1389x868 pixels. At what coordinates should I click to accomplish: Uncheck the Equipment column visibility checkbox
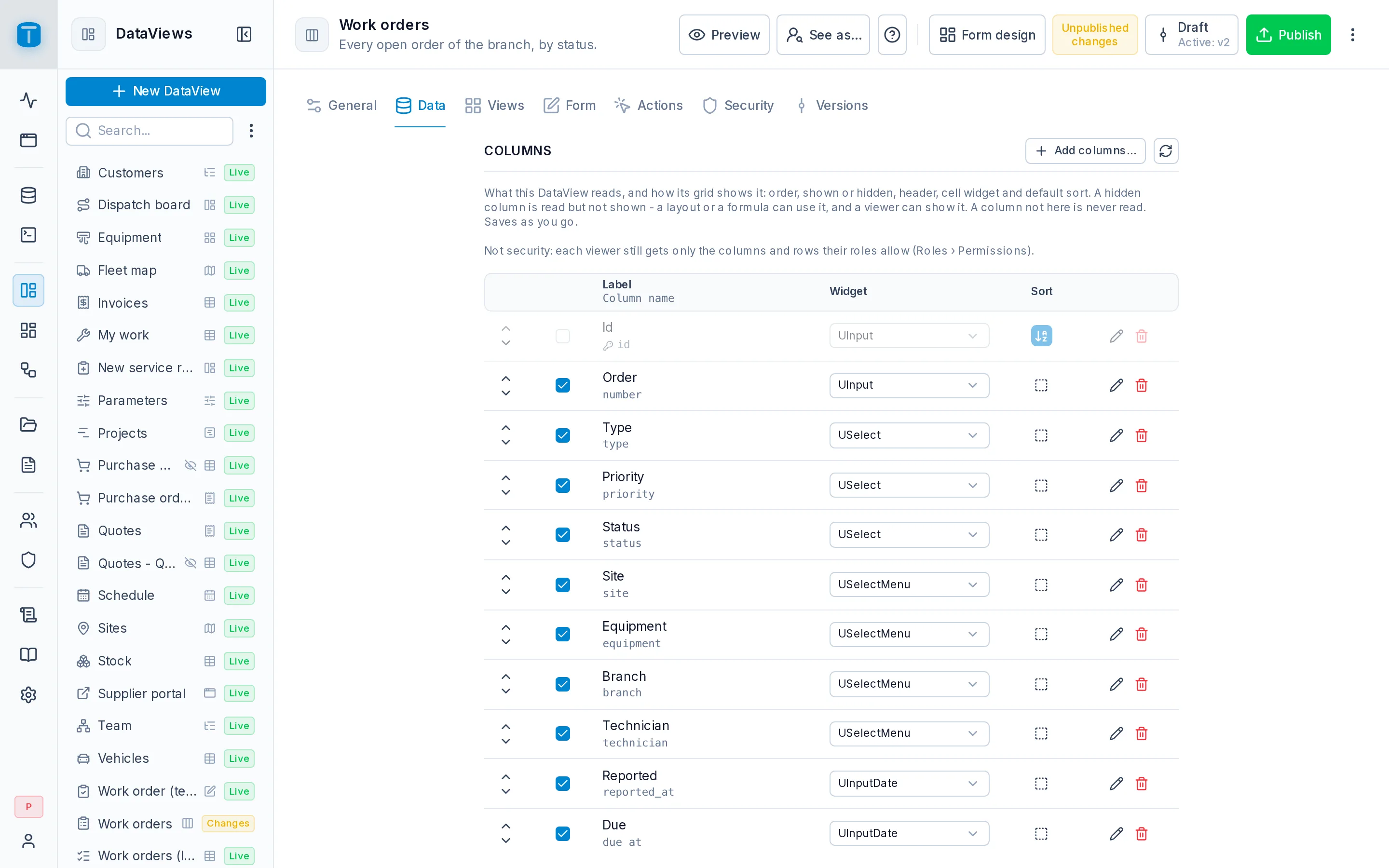562,634
